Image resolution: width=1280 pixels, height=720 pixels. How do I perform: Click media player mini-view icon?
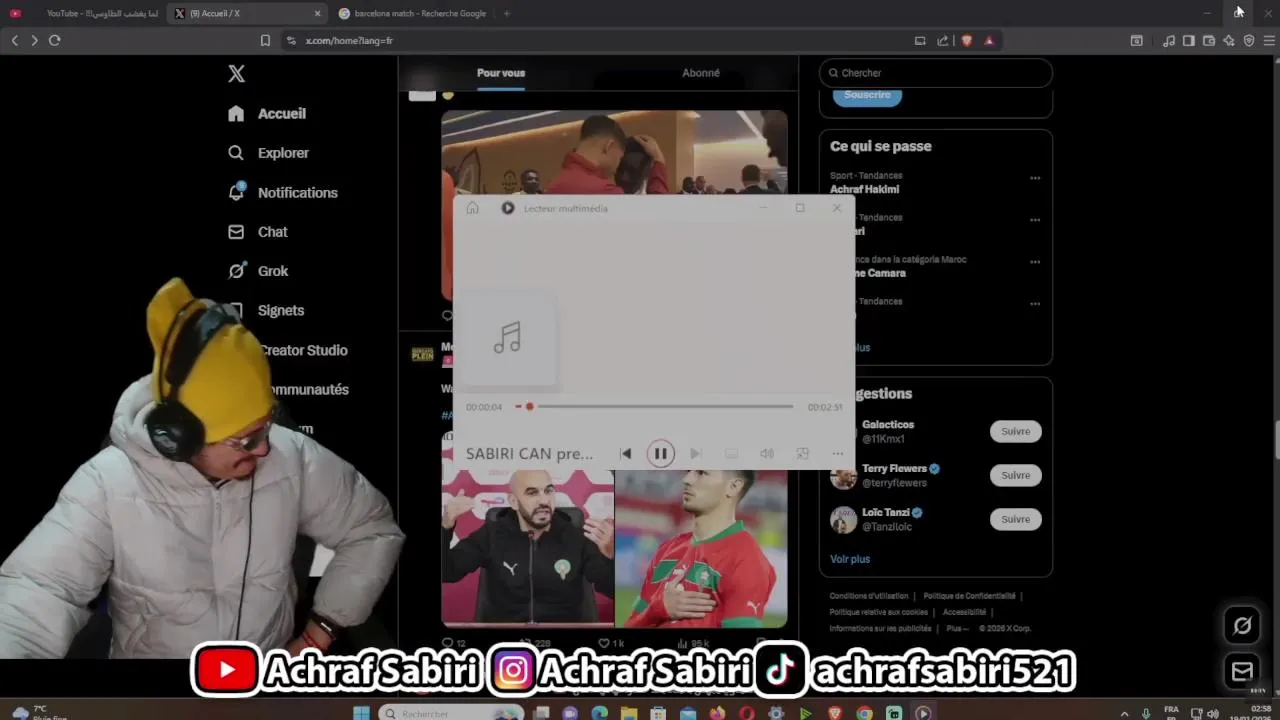click(802, 454)
